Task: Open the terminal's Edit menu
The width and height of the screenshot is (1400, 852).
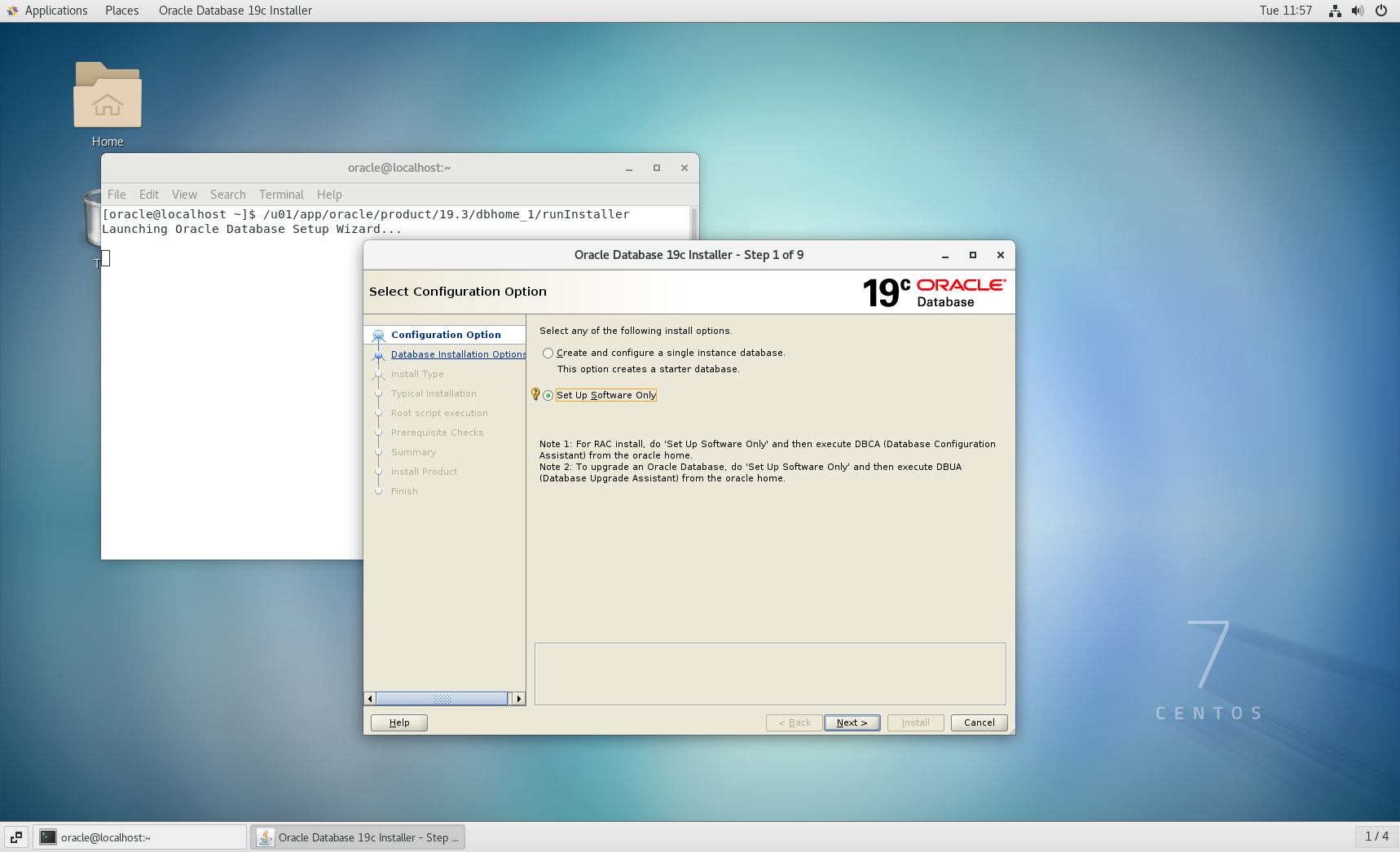Action: 149,195
